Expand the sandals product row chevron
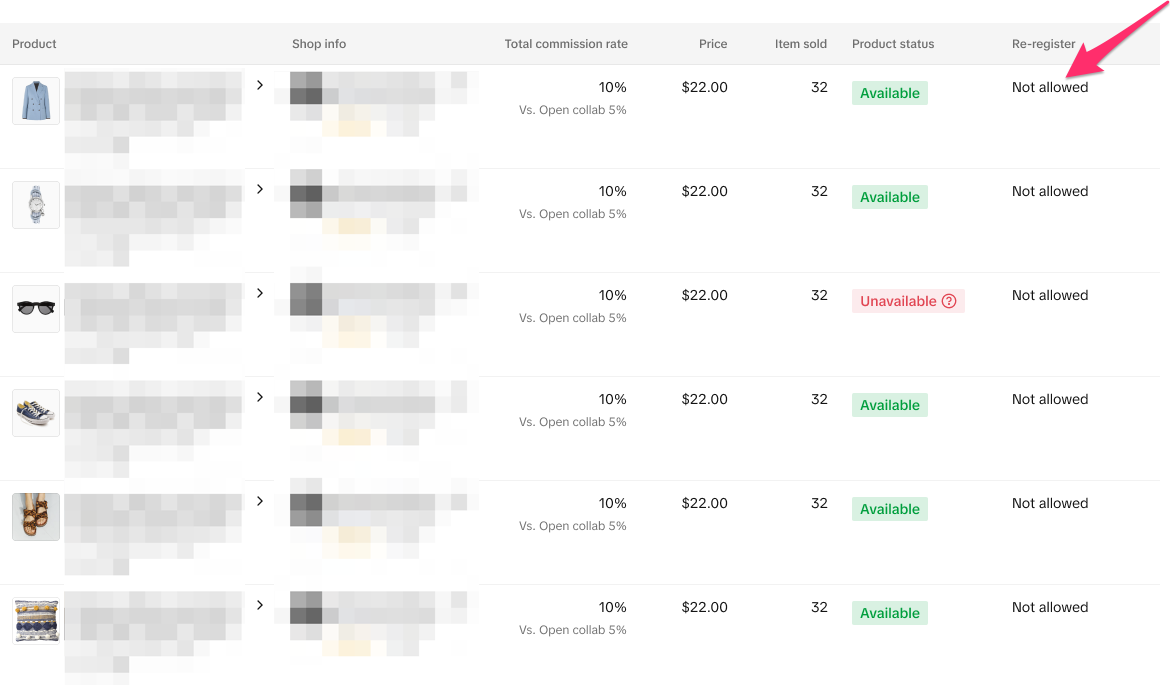Viewport: 1170px width, 689px height. pyautogui.click(x=260, y=501)
